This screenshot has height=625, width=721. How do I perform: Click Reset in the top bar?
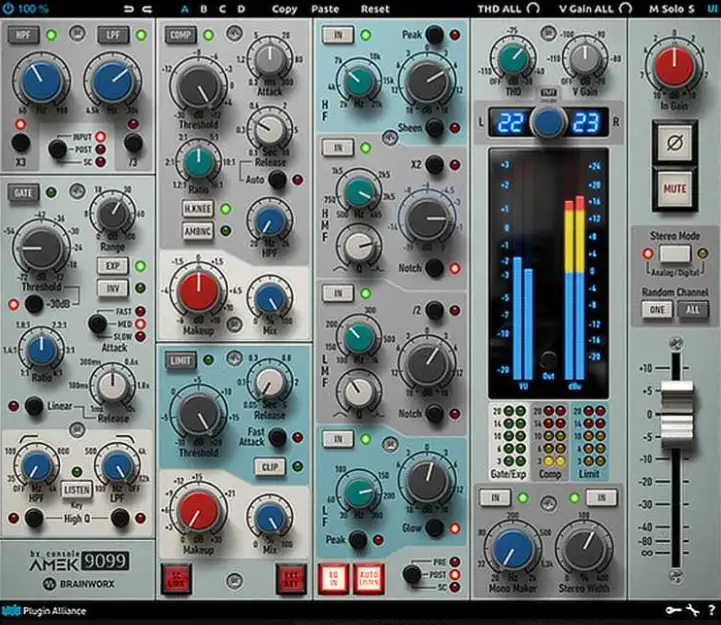point(375,9)
